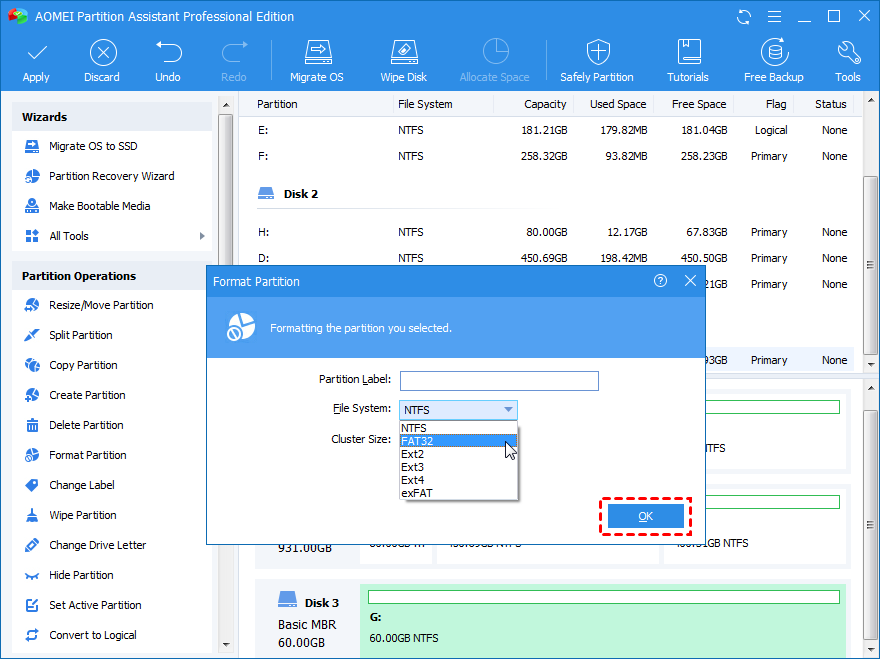
Task: Sort by the Free Space column header
Action: [x=699, y=104]
